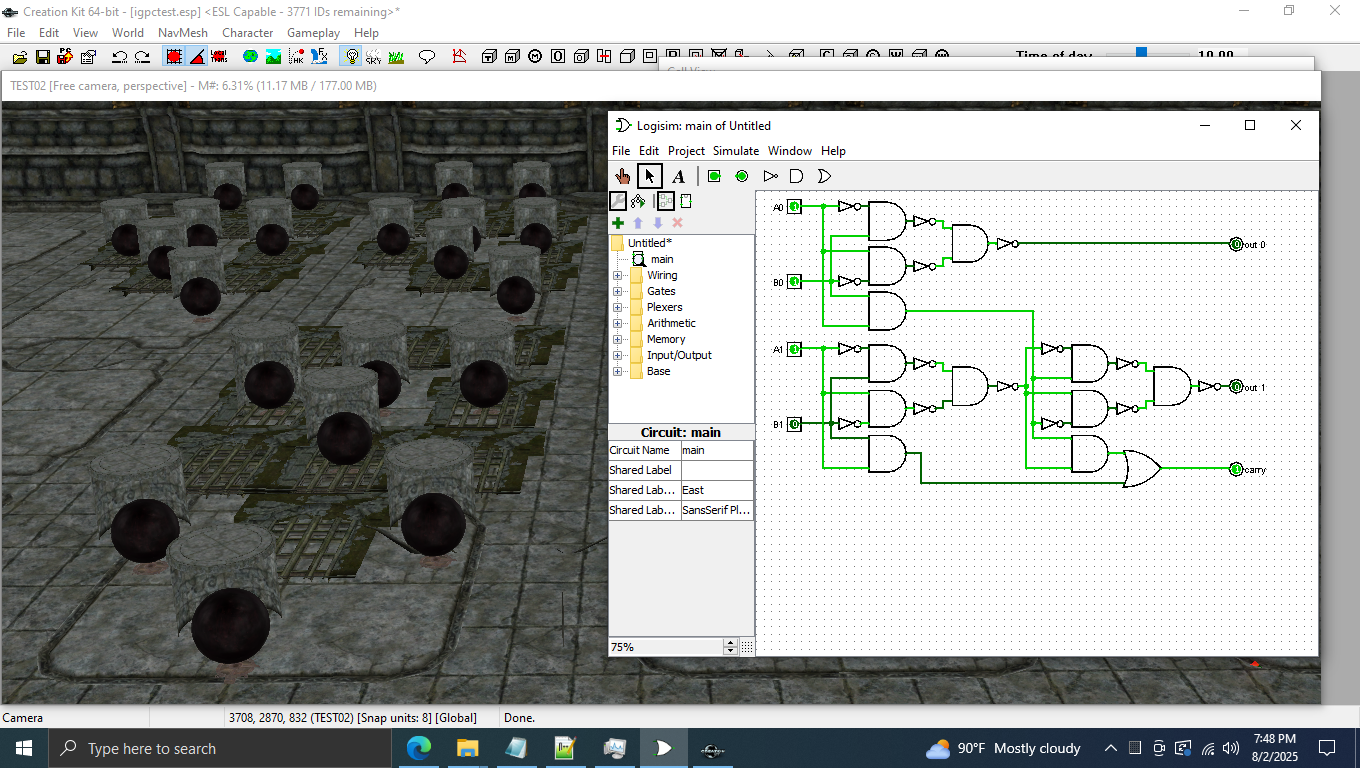Pick the AND gate tool in Logisim
1360x768 pixels.
point(797,176)
